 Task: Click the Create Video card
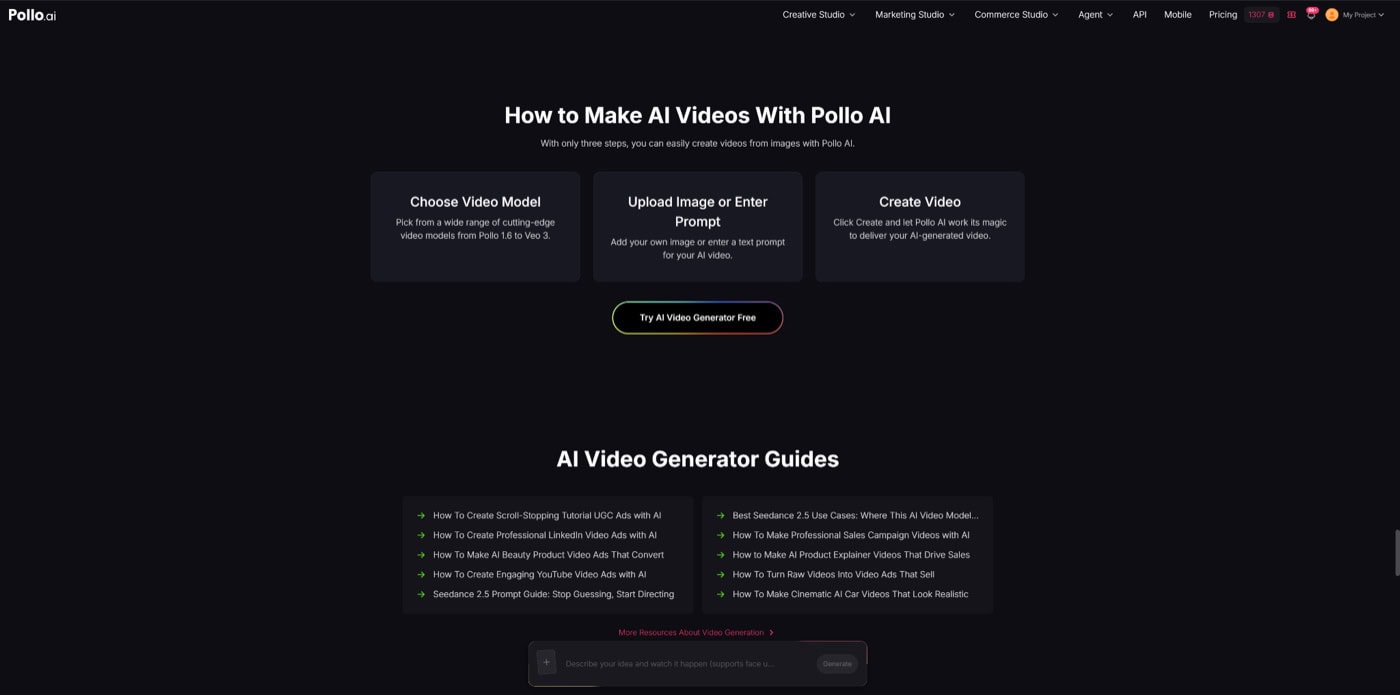click(x=920, y=227)
